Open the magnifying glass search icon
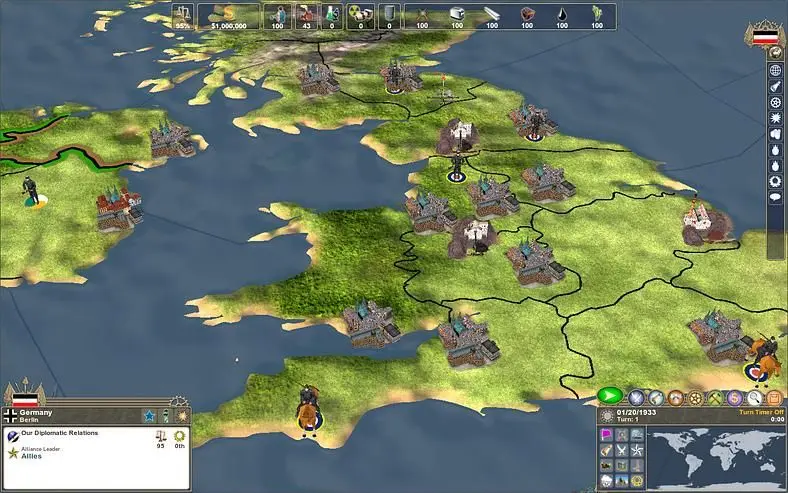This screenshot has width=788, height=493. pos(754,398)
